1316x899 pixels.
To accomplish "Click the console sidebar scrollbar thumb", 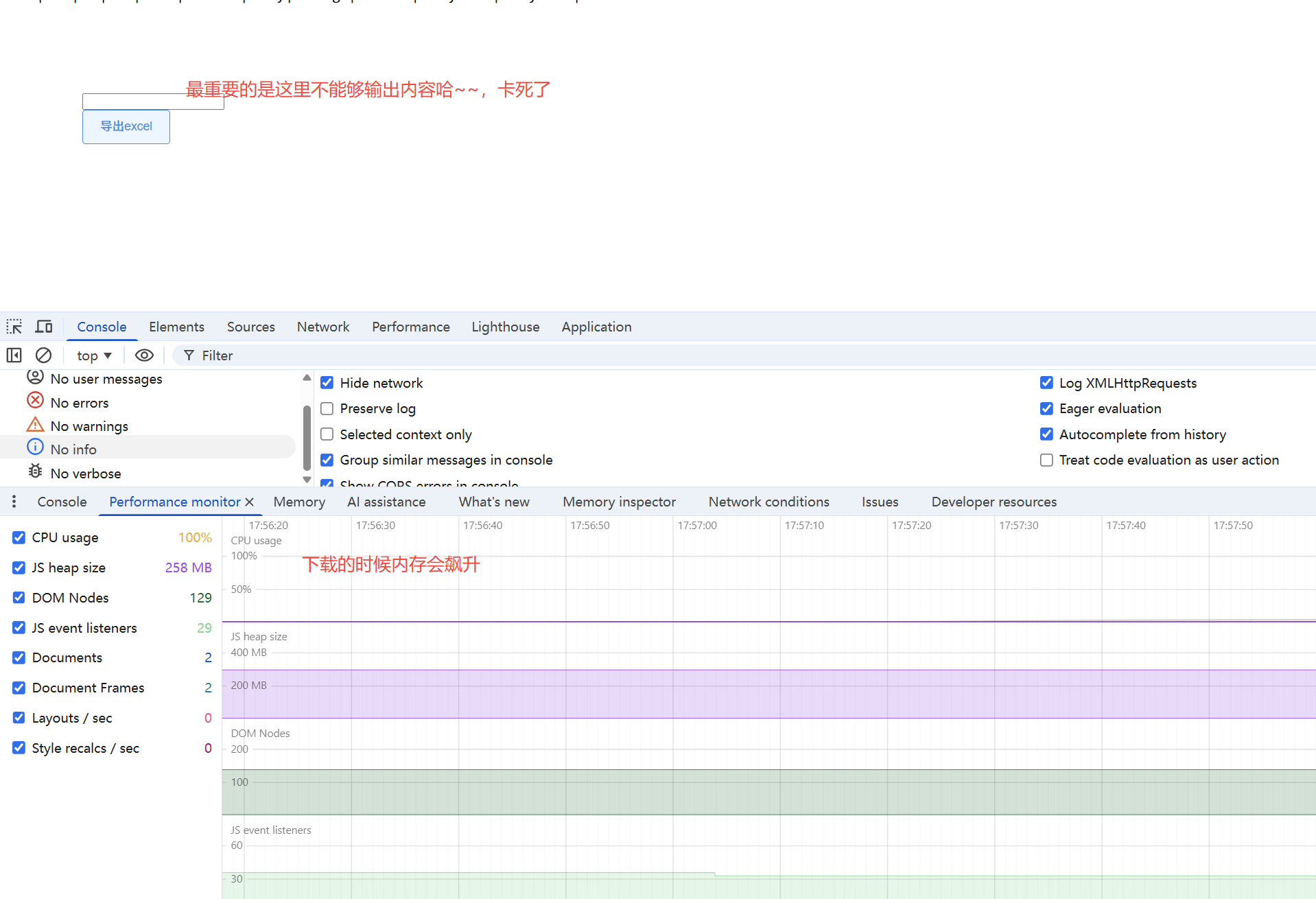I will pyautogui.click(x=307, y=437).
